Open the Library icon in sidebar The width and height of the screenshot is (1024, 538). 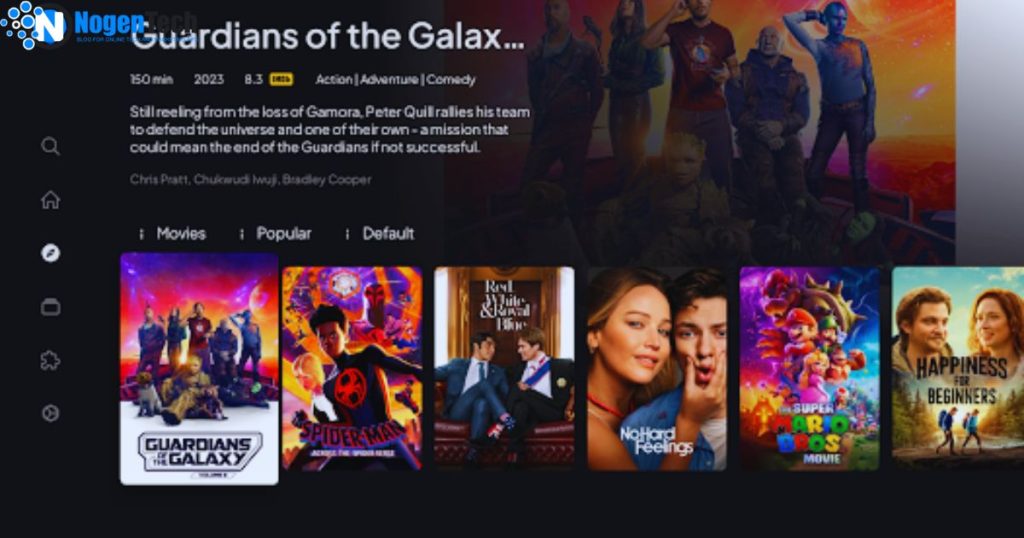click(x=50, y=306)
